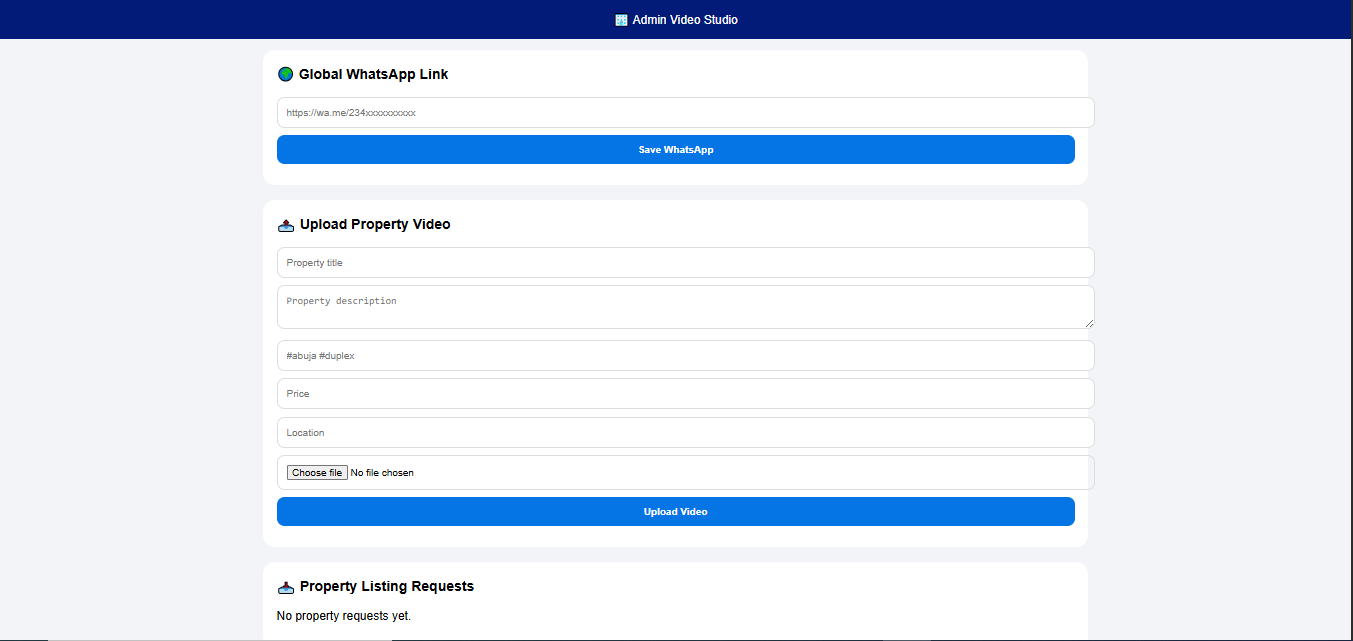1353x641 pixels.
Task: Click the Admin Video Studio title text
Action: pyautogui.click(x=685, y=20)
